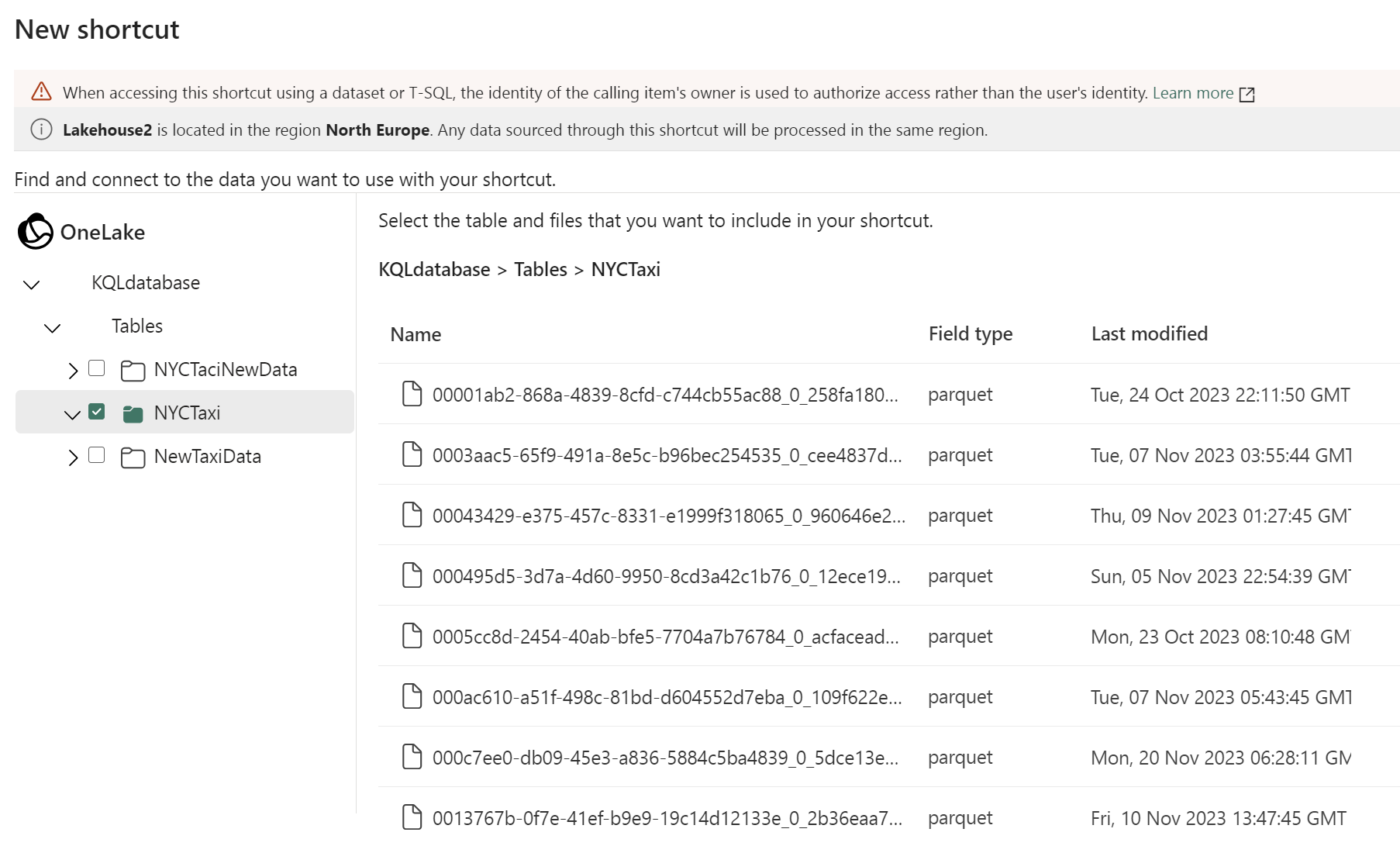Click file icon for 0013767b-0f7e parquet file
1400x846 pixels.
tap(412, 817)
